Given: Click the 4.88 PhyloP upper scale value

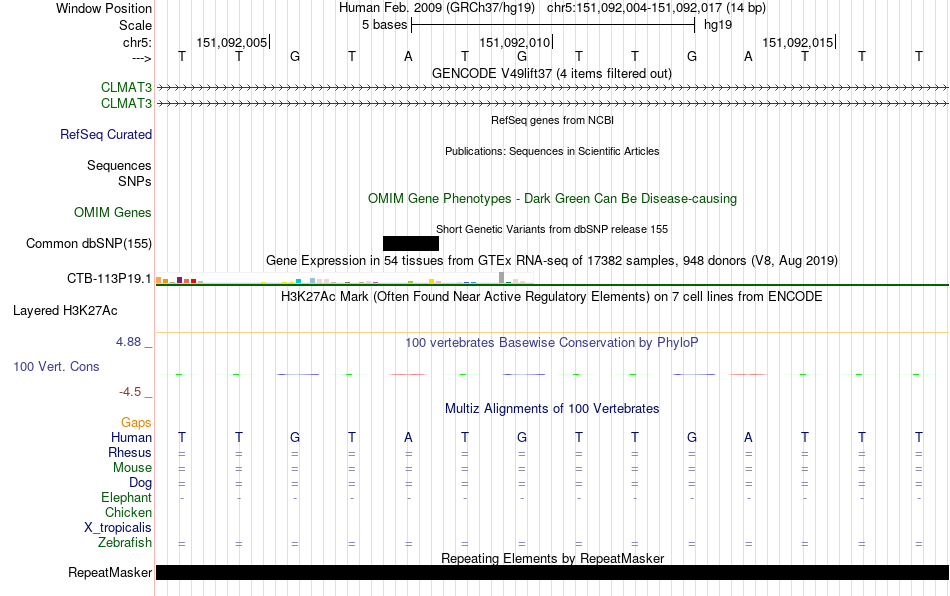Looking at the screenshot, I should pos(128,342).
